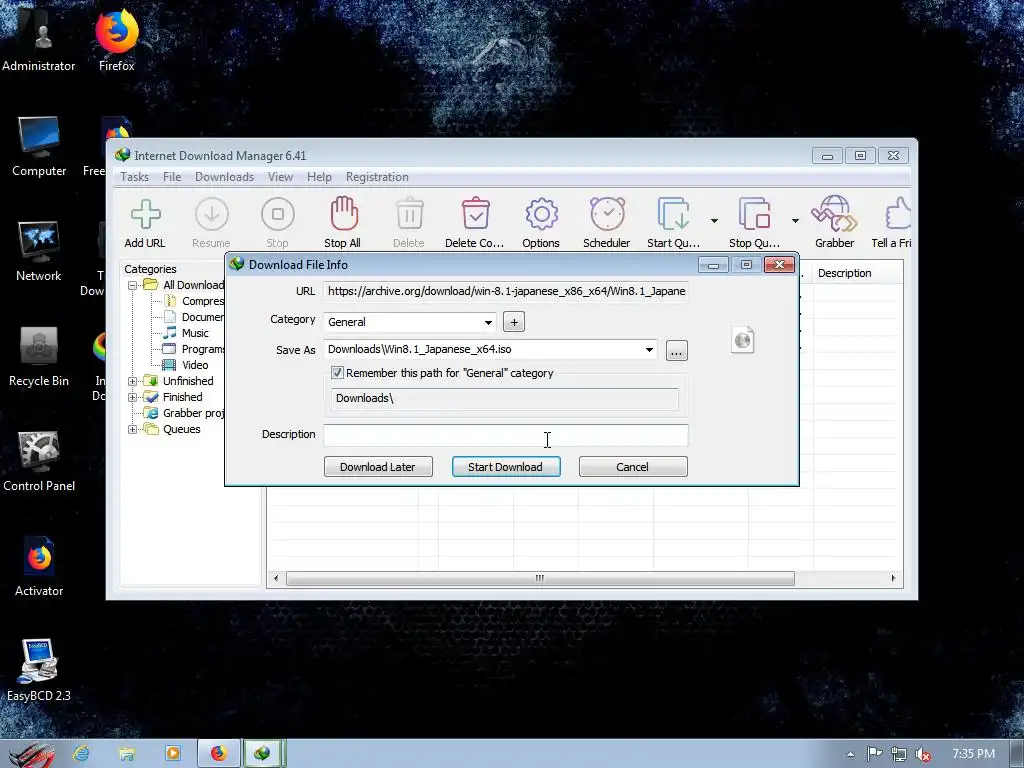Expand the Finished tree node
This screenshot has height=768, width=1024.
pos(133,397)
